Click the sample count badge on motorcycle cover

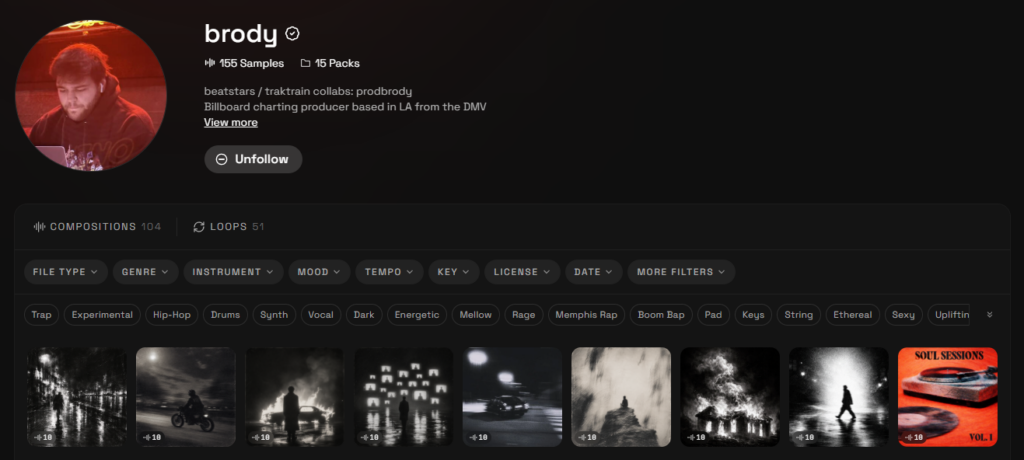(152, 437)
